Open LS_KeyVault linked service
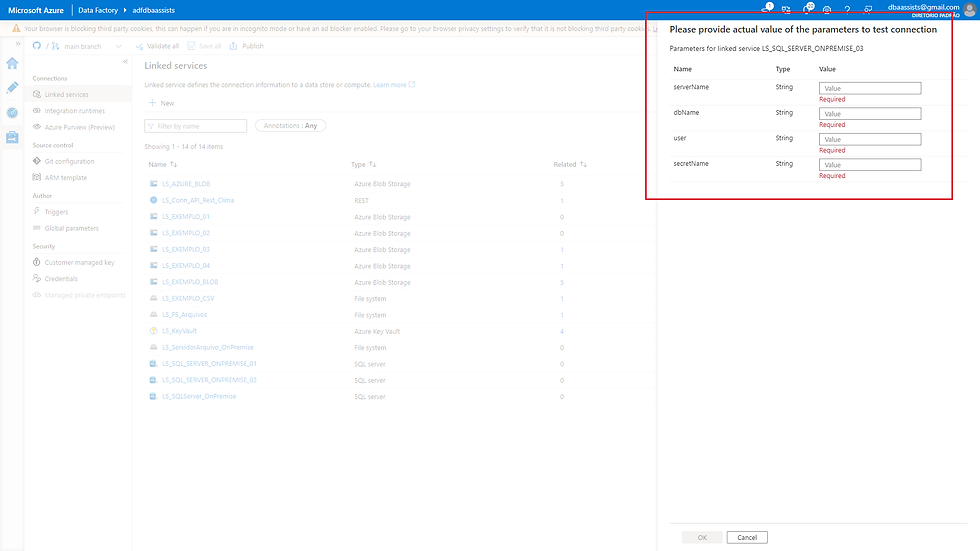980x551 pixels. [x=179, y=331]
